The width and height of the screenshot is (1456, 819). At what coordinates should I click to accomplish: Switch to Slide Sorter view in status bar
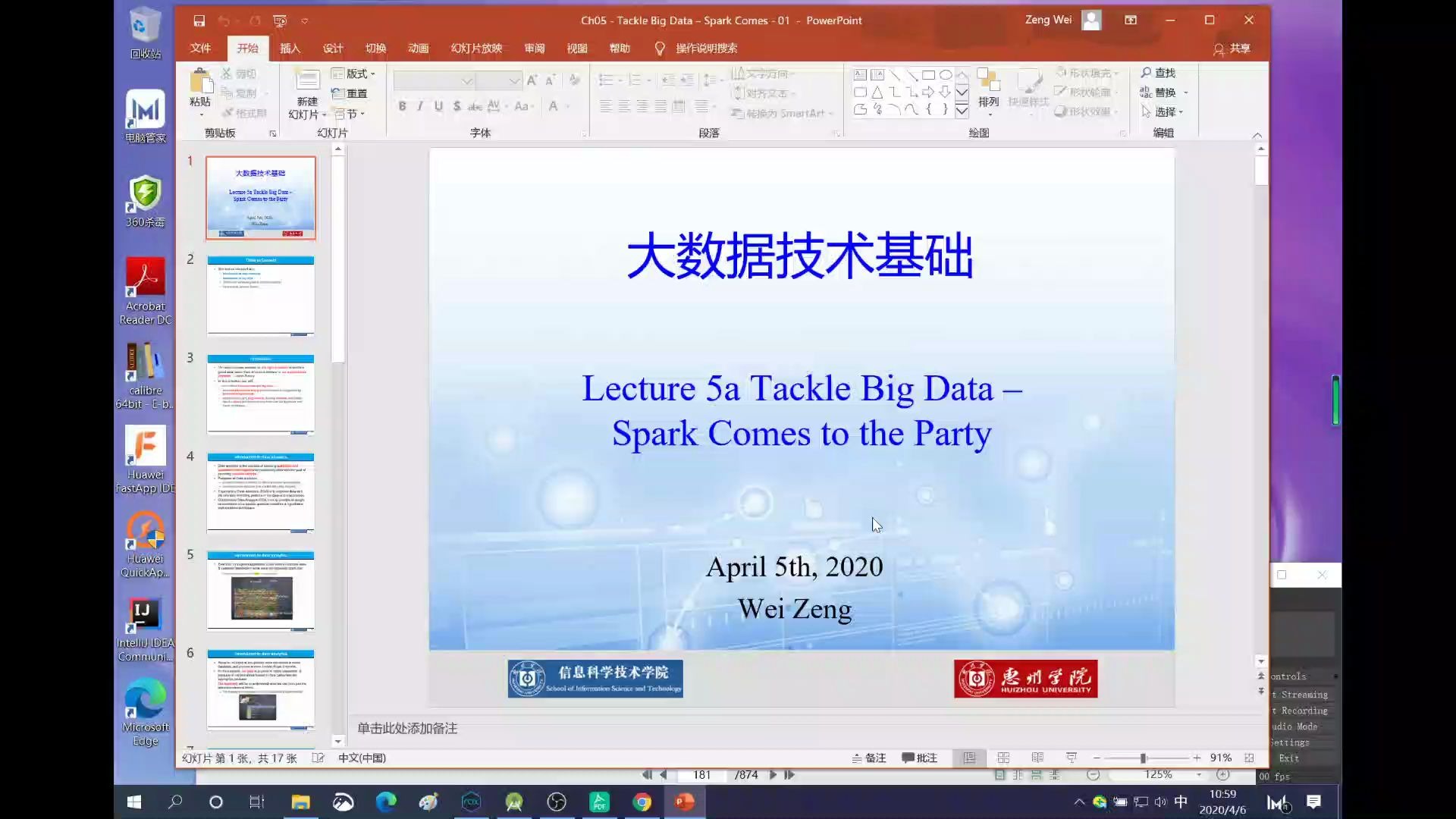point(1003,758)
